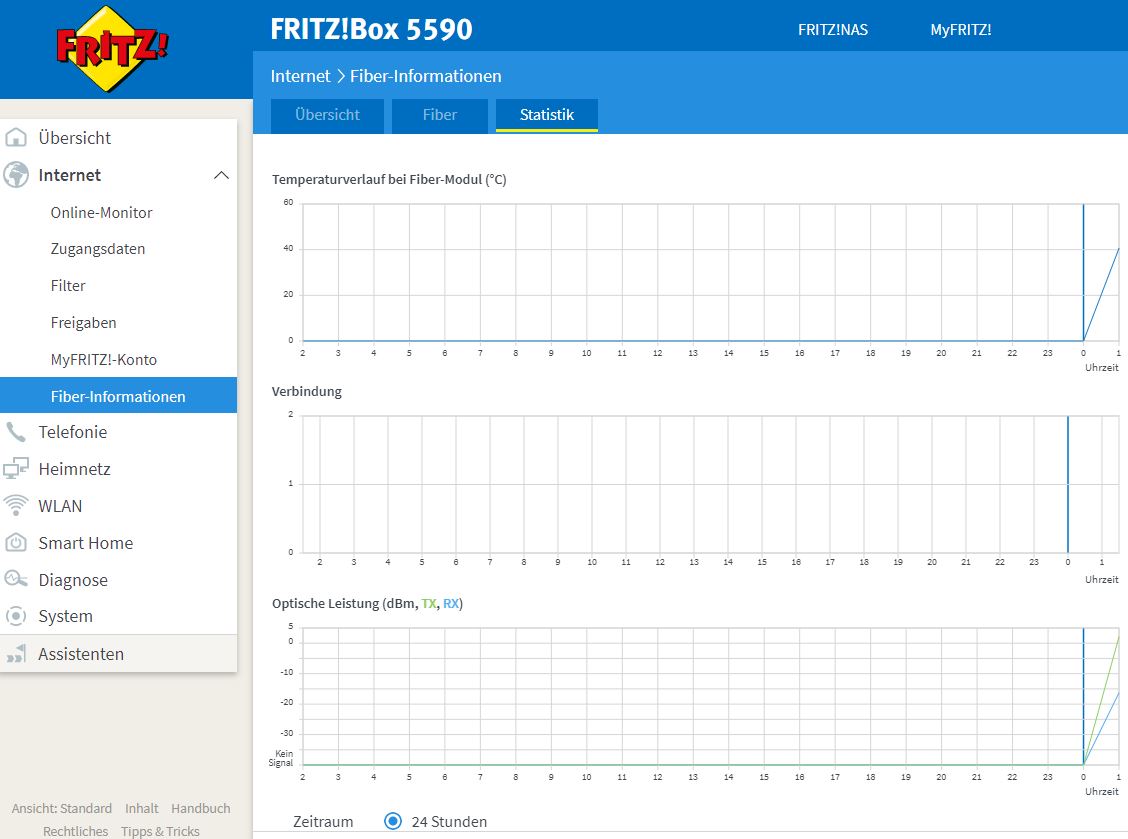Open the Assistenten menu
The image size is (1128, 839).
(81, 653)
